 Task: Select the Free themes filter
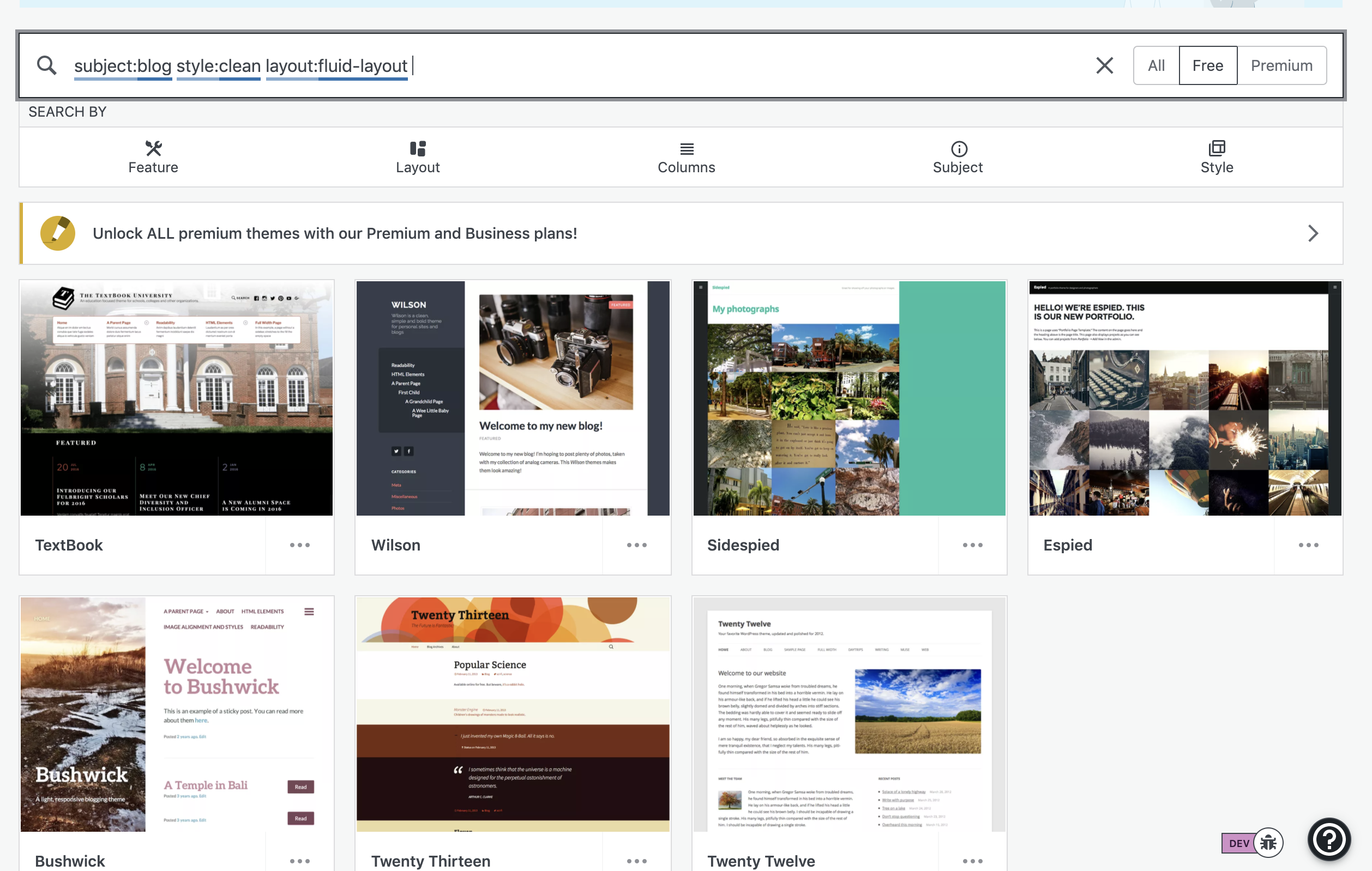[x=1207, y=65]
